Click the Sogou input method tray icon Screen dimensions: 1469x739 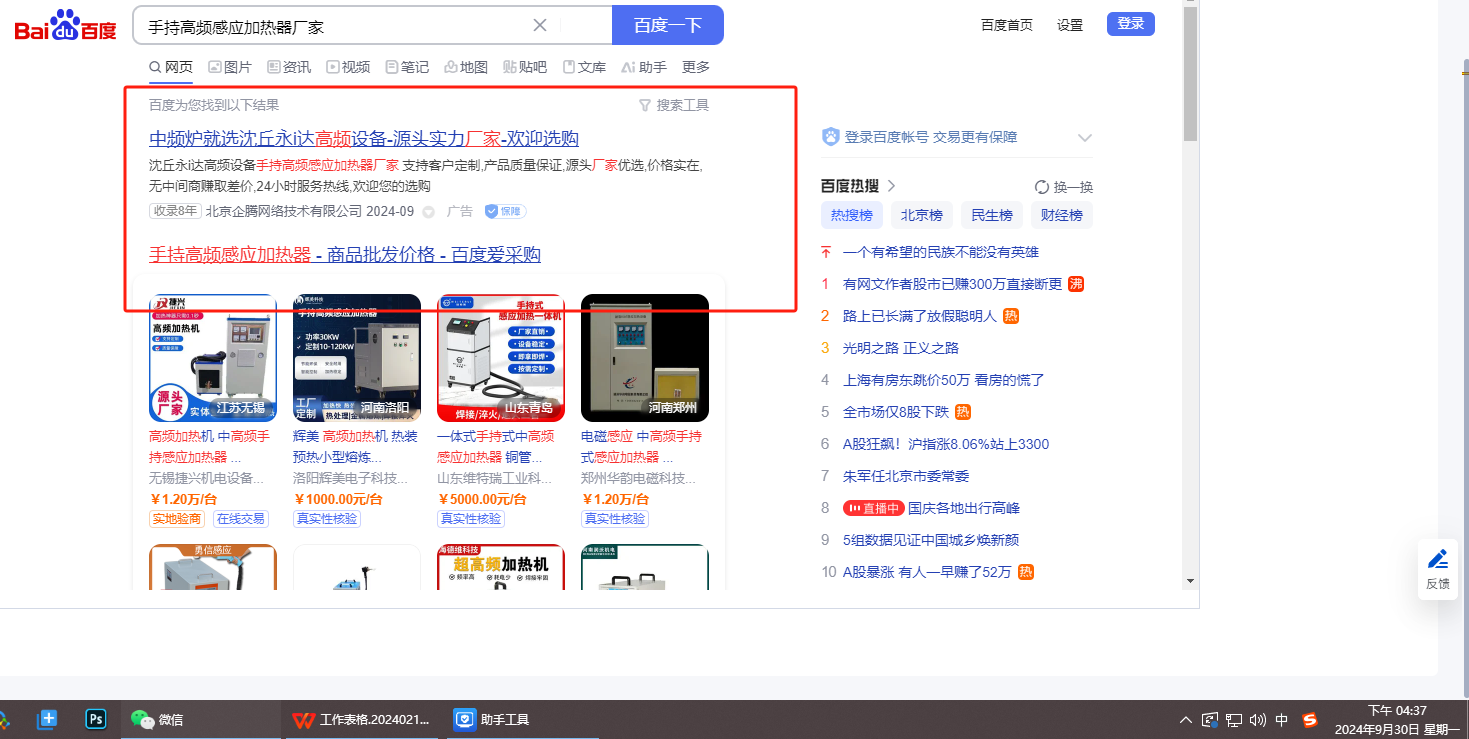[1310, 719]
